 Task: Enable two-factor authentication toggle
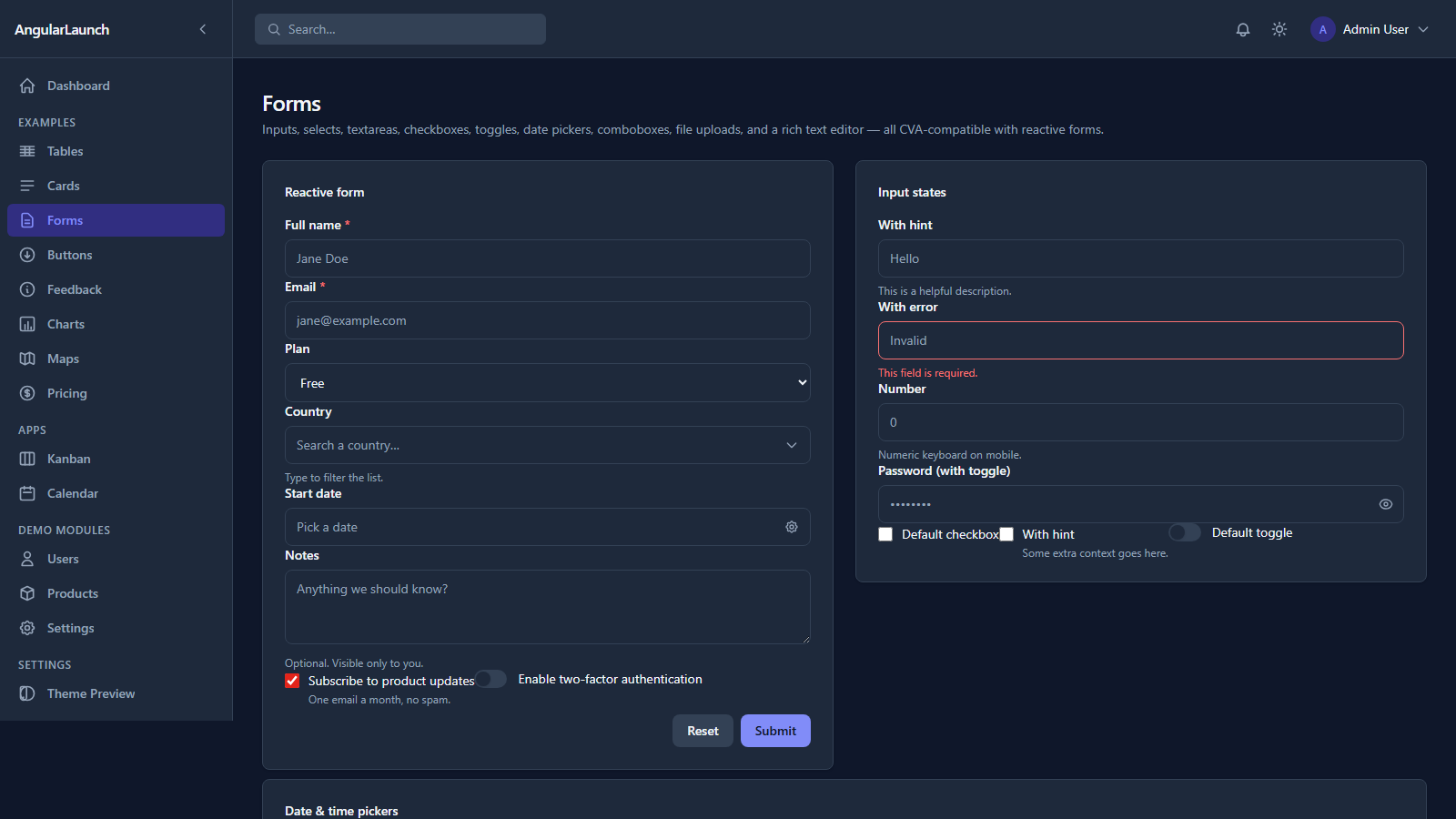pos(490,679)
